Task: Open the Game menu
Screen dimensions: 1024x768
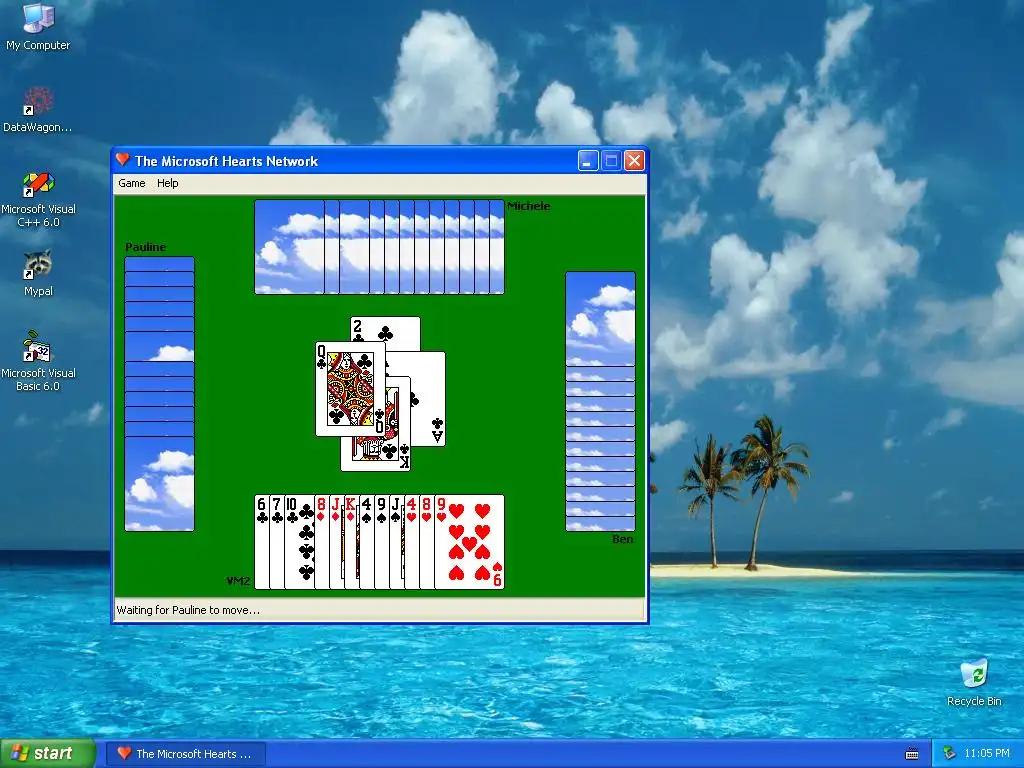Action: [131, 184]
